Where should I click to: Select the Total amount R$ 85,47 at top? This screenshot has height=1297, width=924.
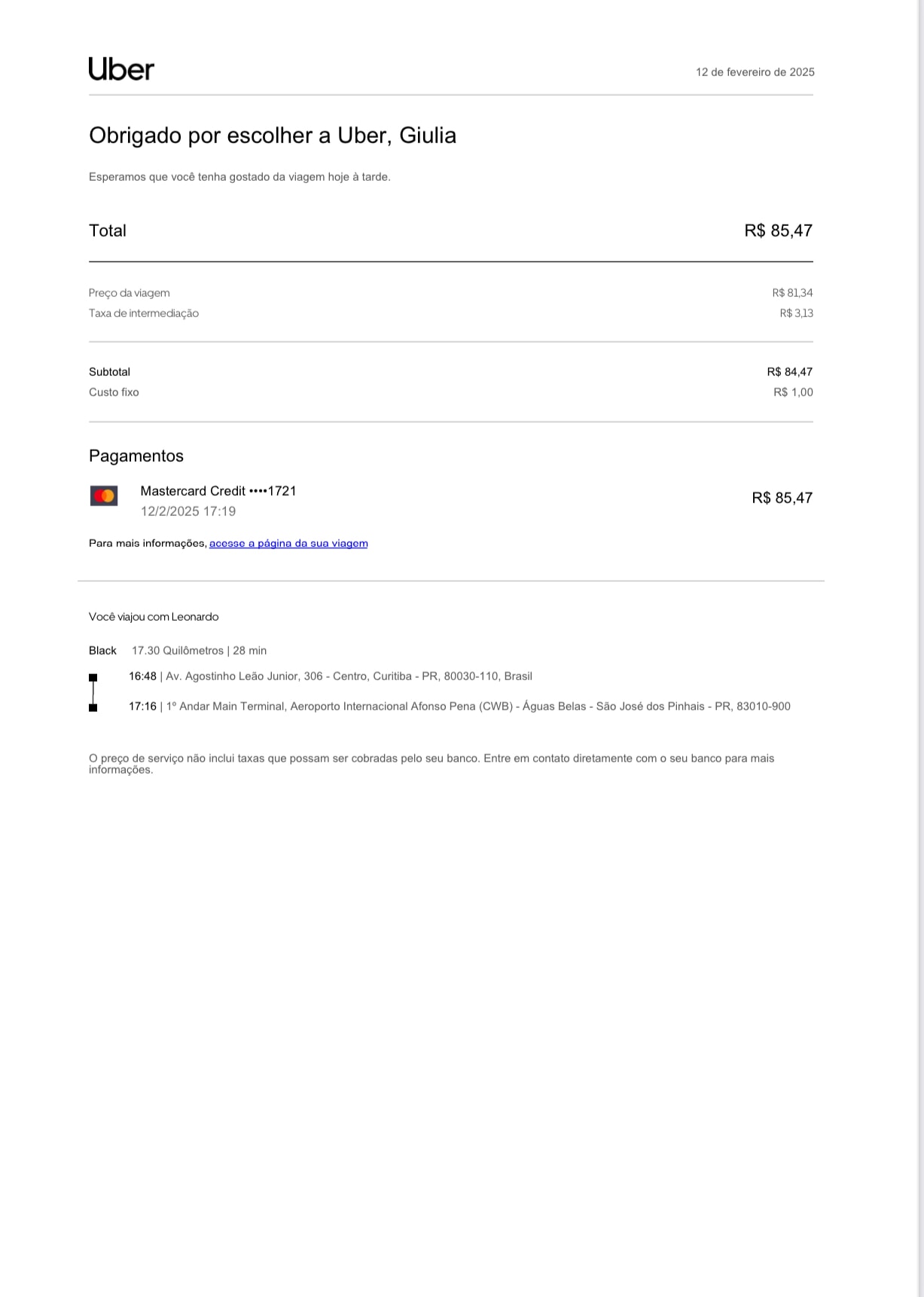778,230
